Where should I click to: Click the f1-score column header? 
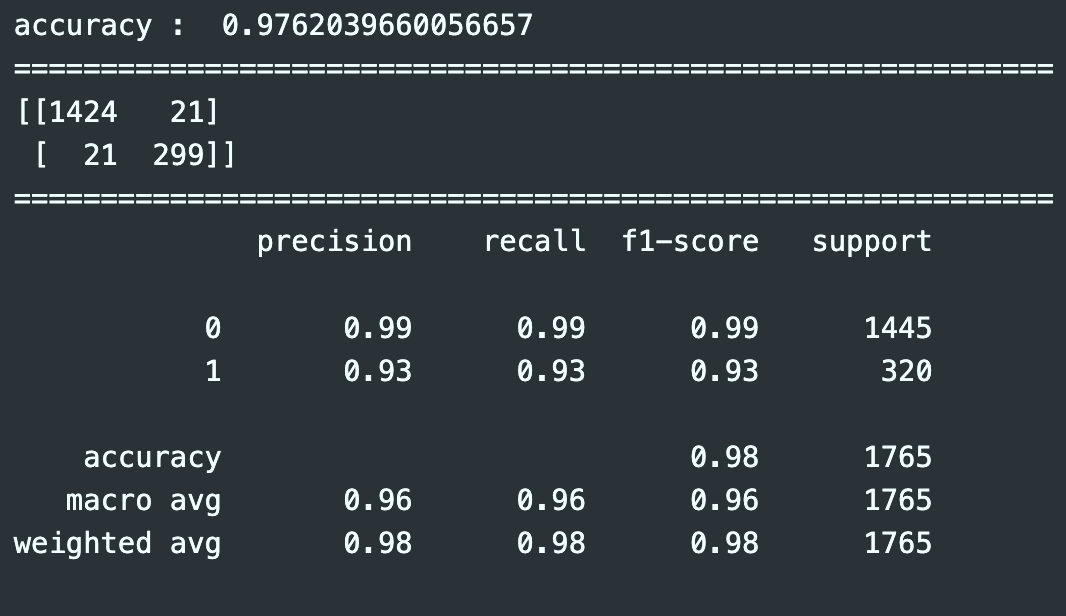click(x=690, y=241)
